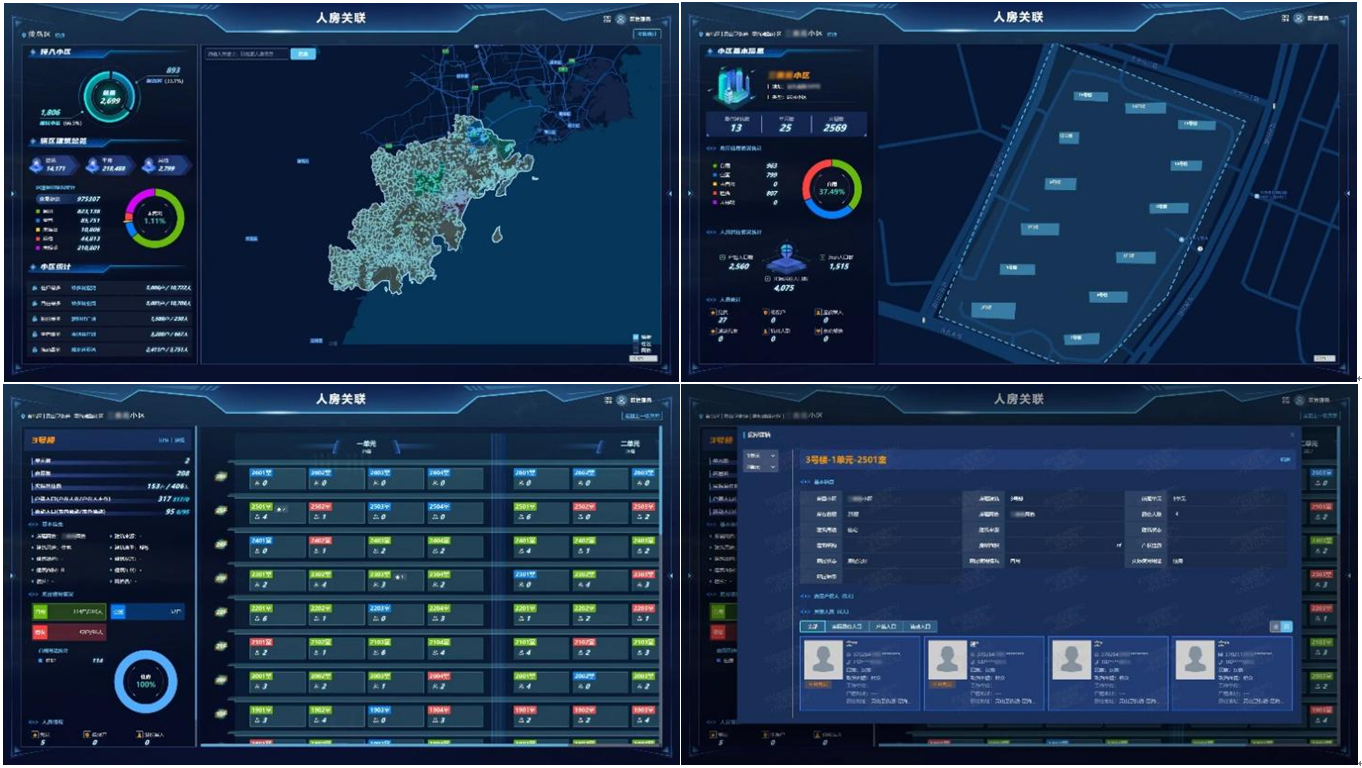The image size is (1362, 768).
Task: Switch resident cards to list view toggle
Action: (x=1275, y=626)
